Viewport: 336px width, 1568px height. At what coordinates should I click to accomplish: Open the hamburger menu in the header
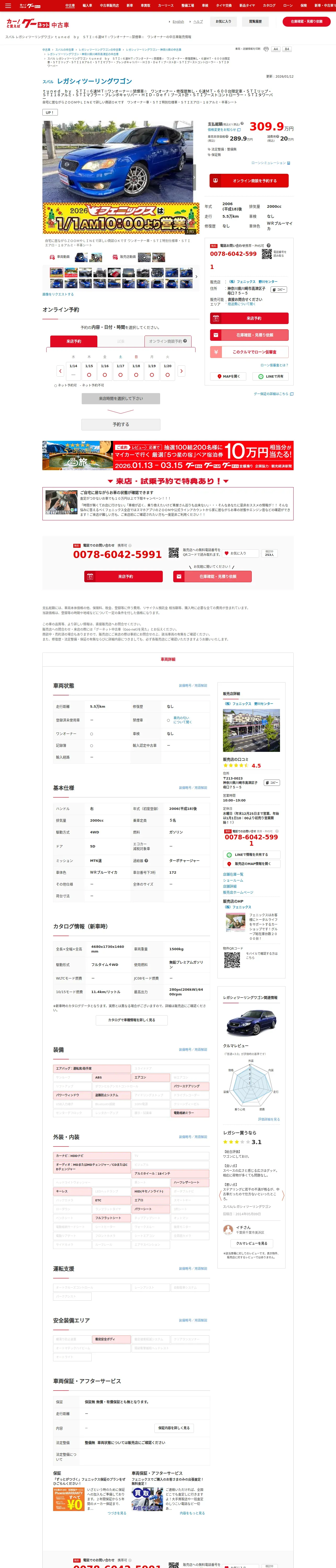[8, 5]
